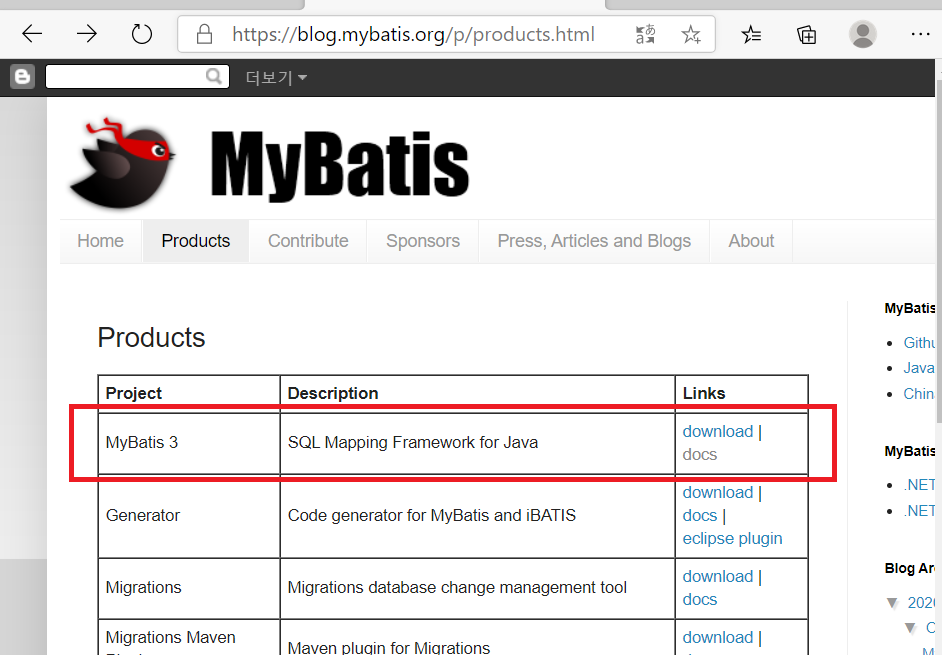
Task: Click Maven plugin for Migrations text
Action: point(389,648)
